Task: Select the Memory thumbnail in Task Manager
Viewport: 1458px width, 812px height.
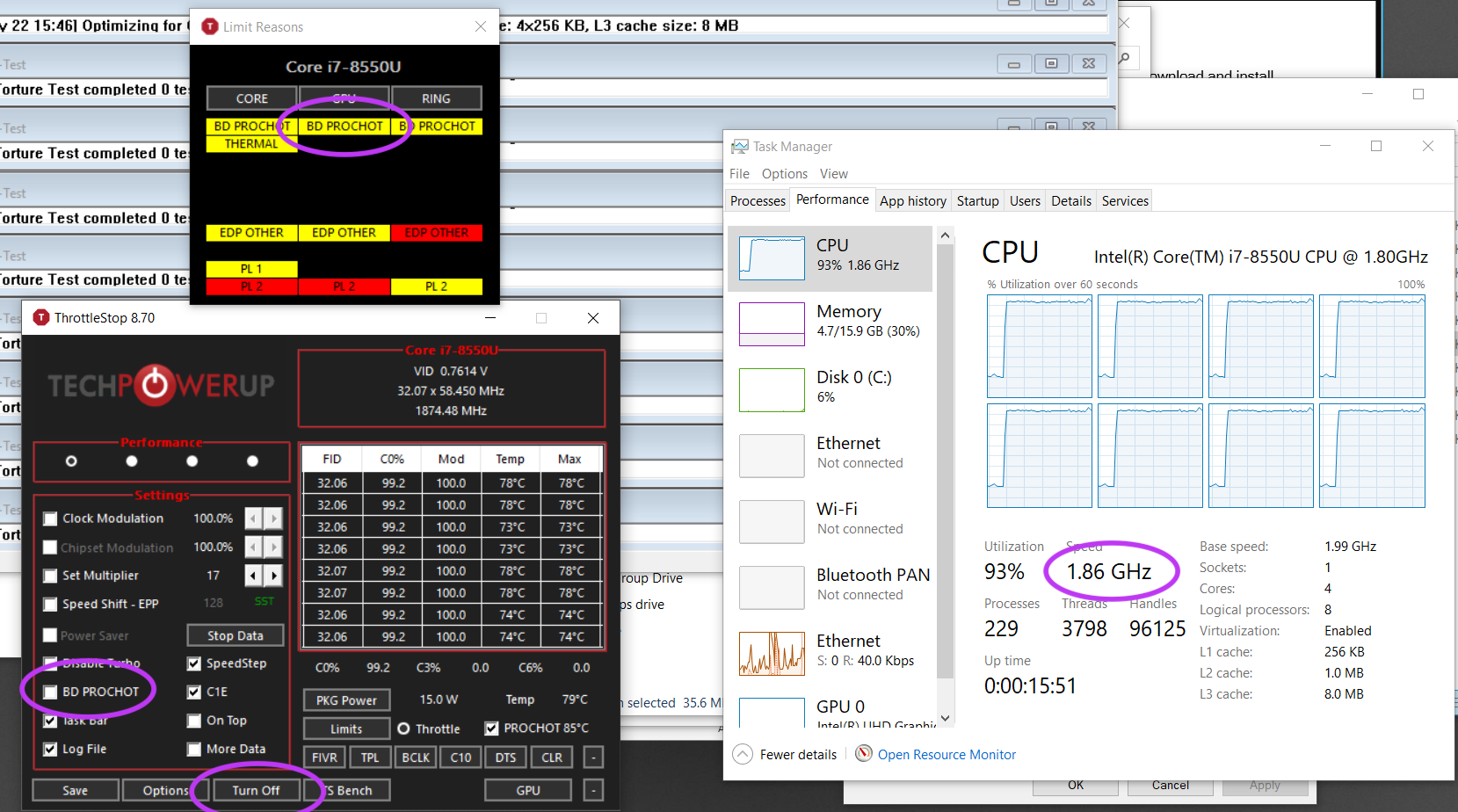Action: [x=772, y=324]
